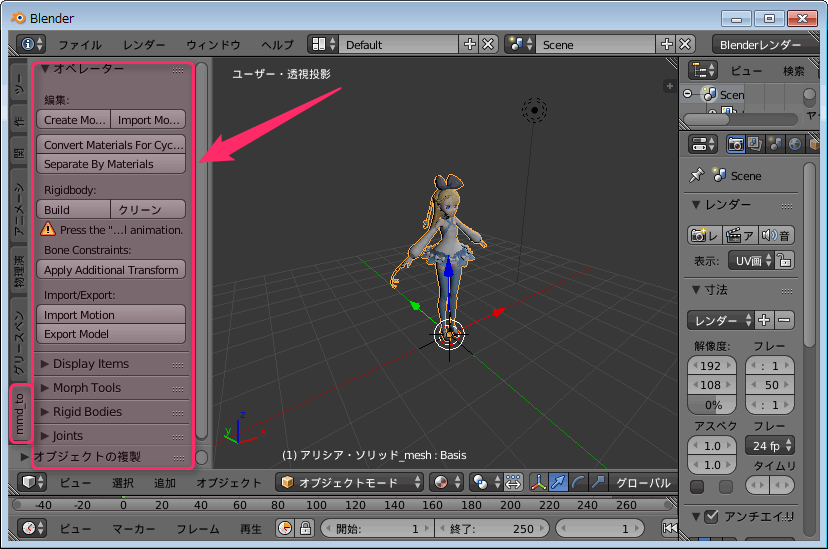Click the scene browse icon in header

point(520,44)
